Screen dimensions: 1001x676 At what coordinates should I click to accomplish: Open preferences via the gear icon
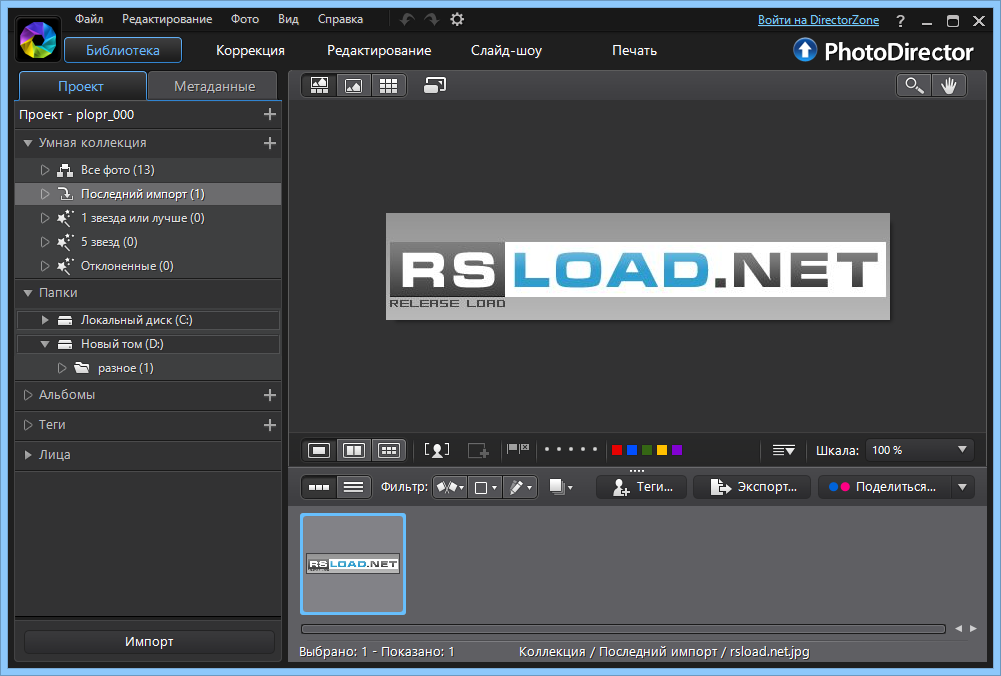457,19
